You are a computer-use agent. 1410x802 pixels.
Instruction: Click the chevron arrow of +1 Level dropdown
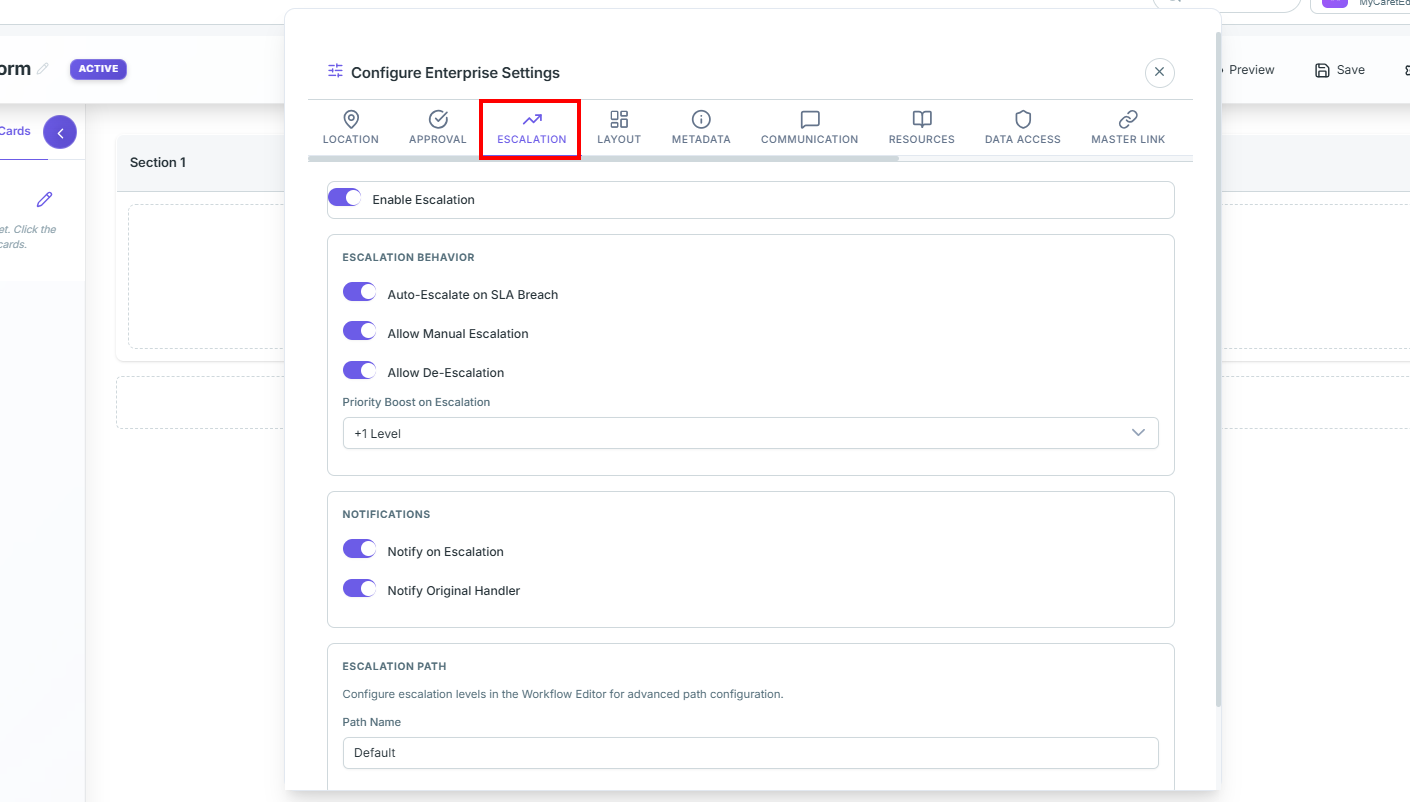tap(1138, 433)
